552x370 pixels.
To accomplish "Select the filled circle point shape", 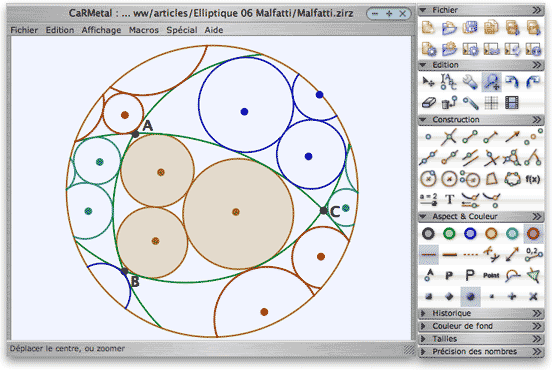I will pyautogui.click(x=471, y=297).
